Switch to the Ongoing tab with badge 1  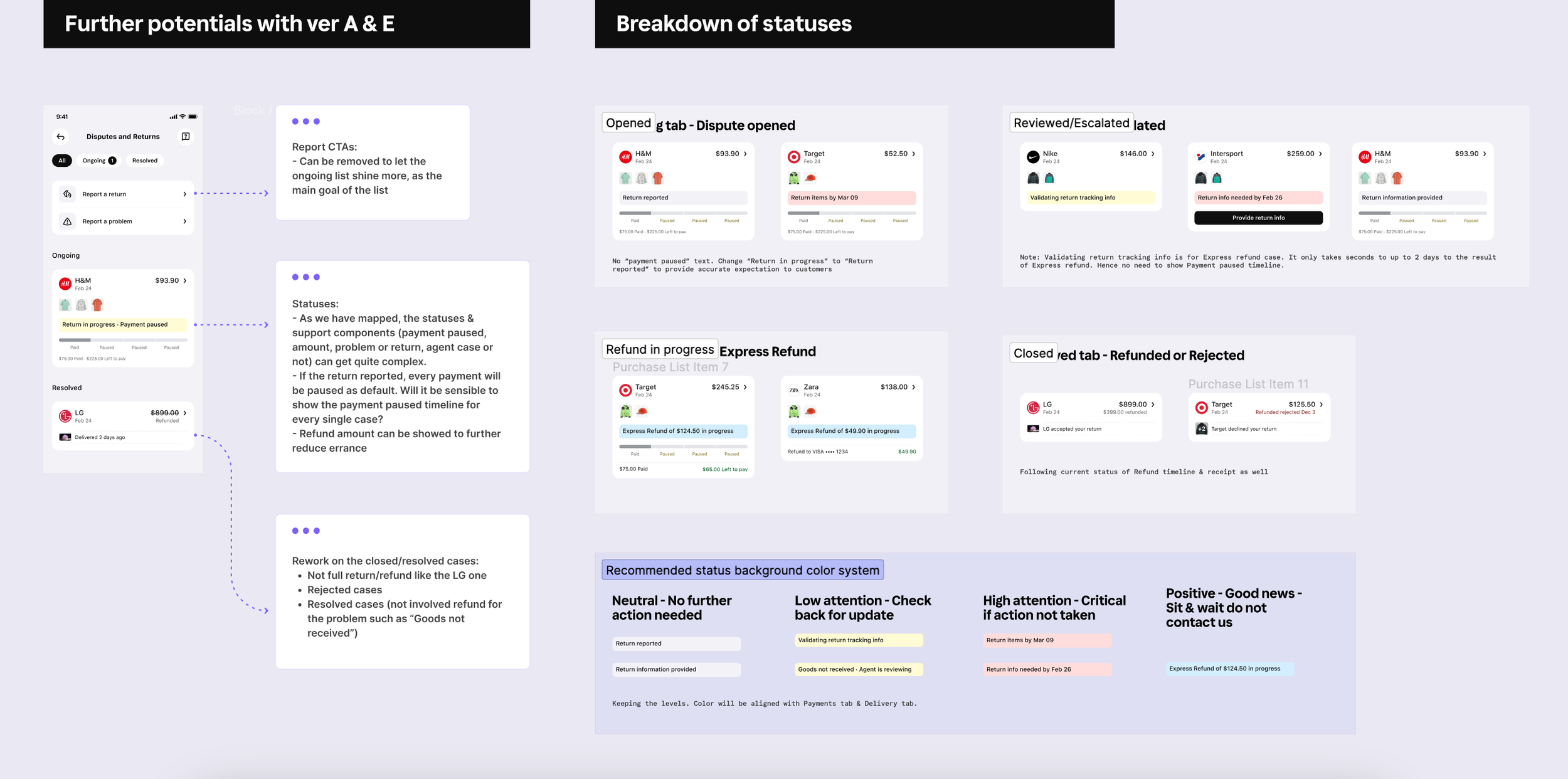pos(99,161)
